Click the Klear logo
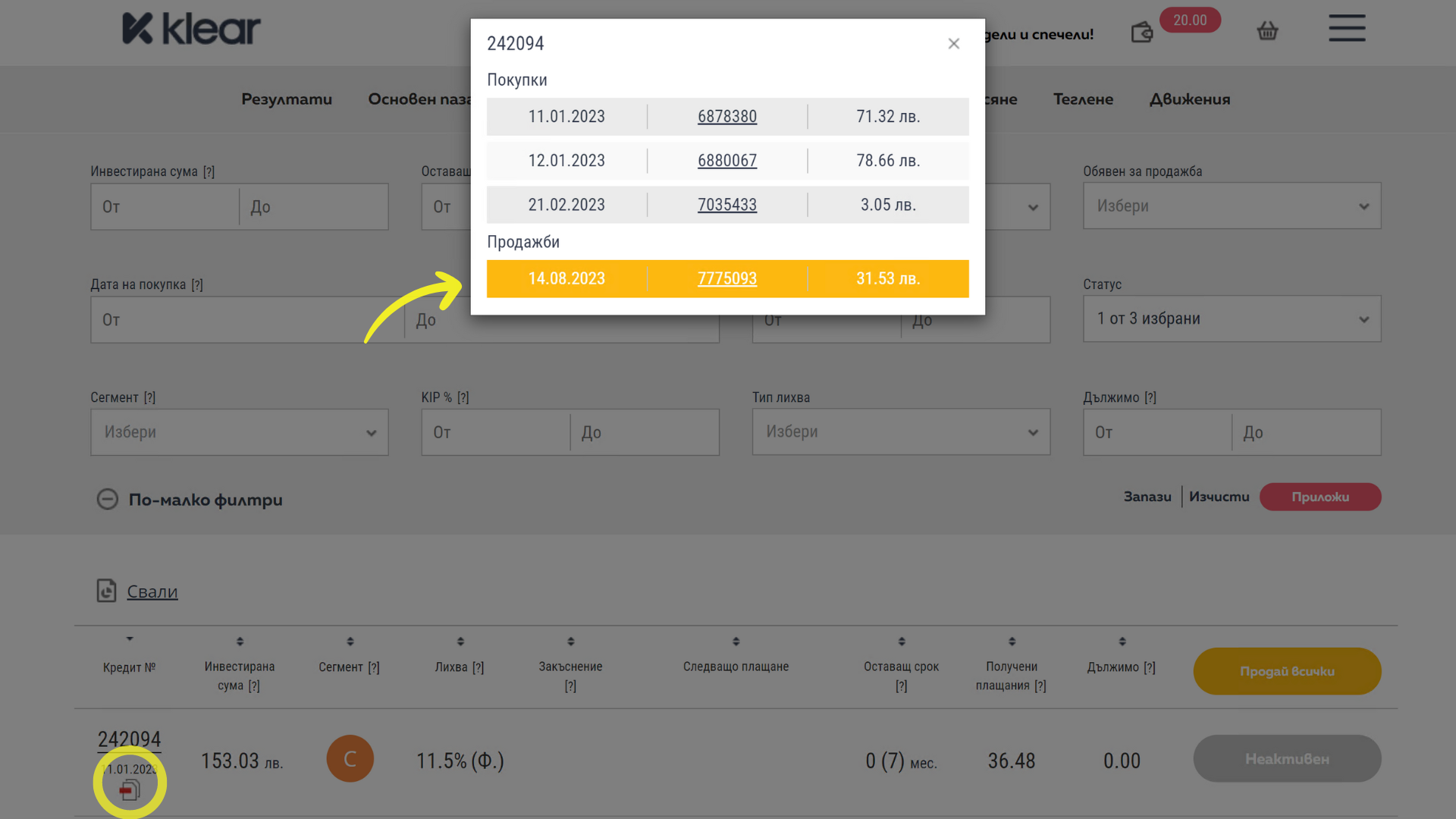1456x819 pixels. tap(191, 29)
